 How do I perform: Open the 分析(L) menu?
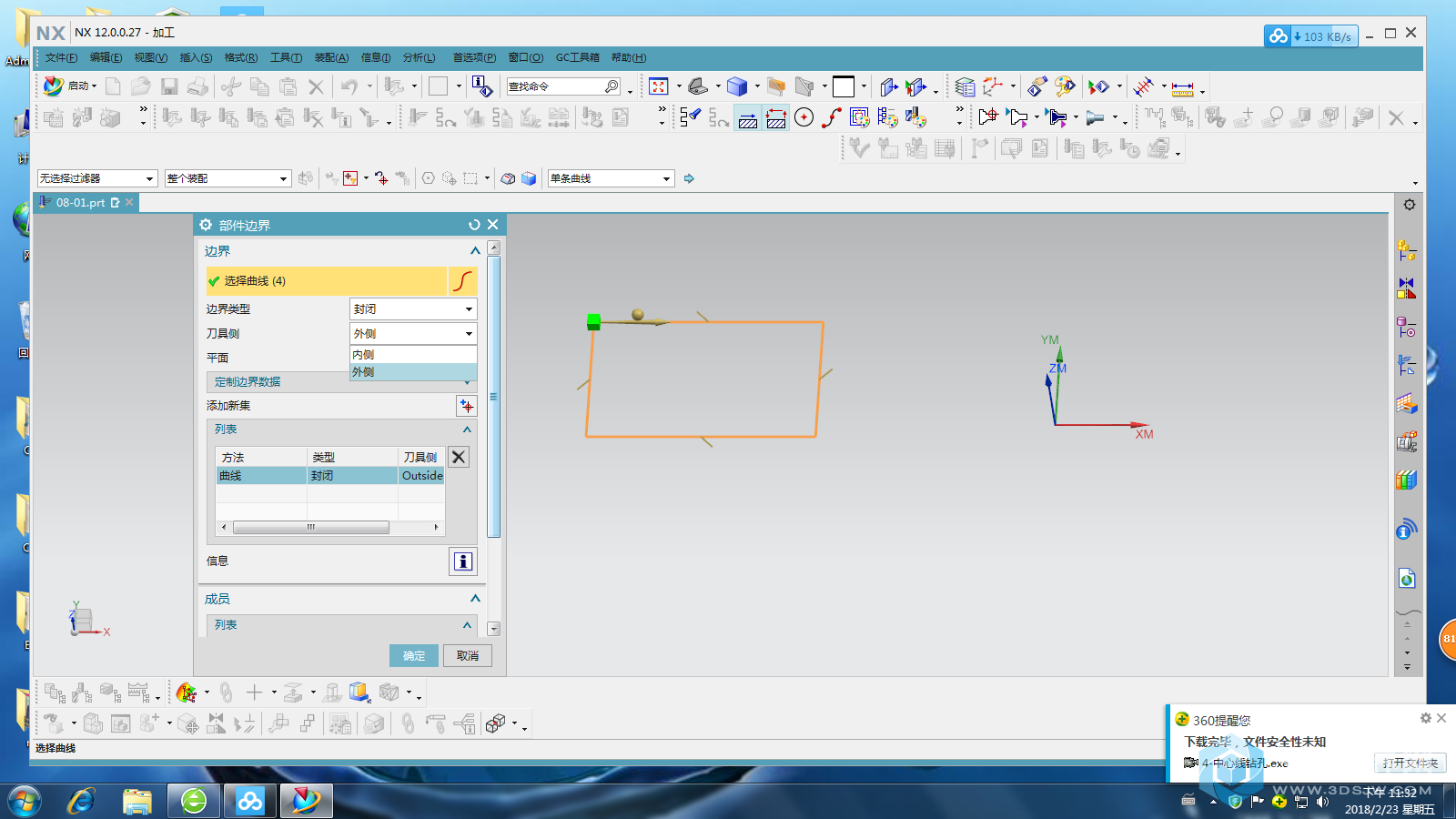(419, 57)
